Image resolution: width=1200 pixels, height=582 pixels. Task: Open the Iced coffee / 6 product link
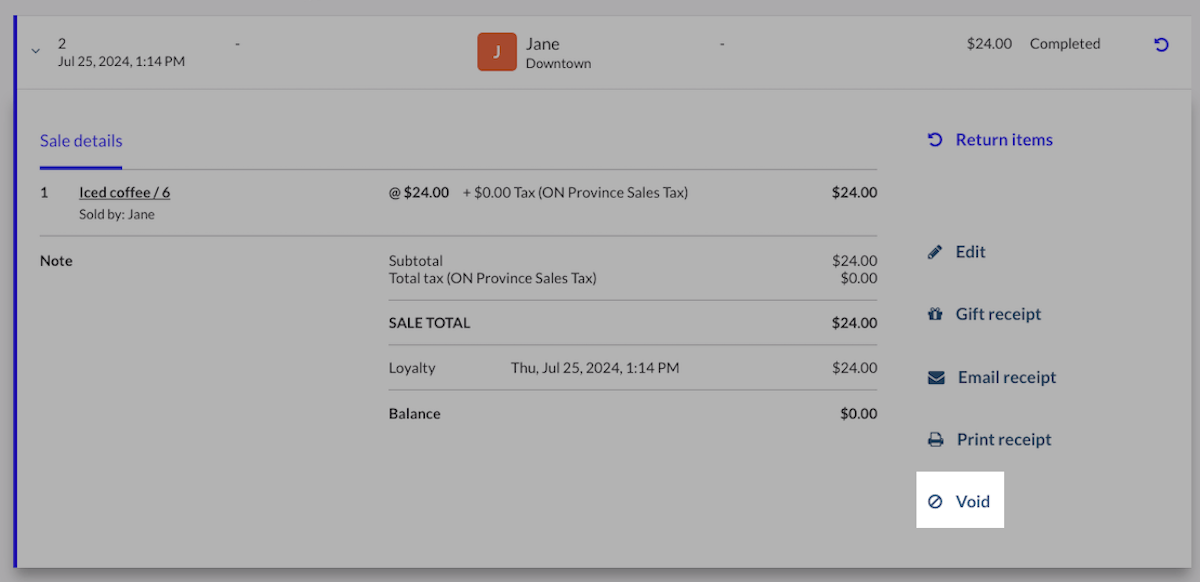tap(124, 193)
